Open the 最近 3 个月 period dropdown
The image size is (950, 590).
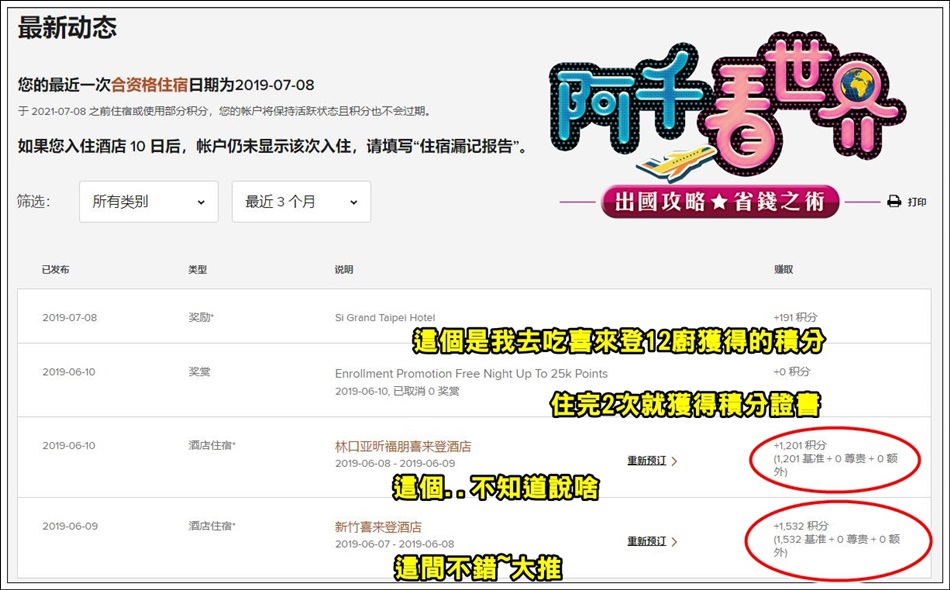[301, 202]
